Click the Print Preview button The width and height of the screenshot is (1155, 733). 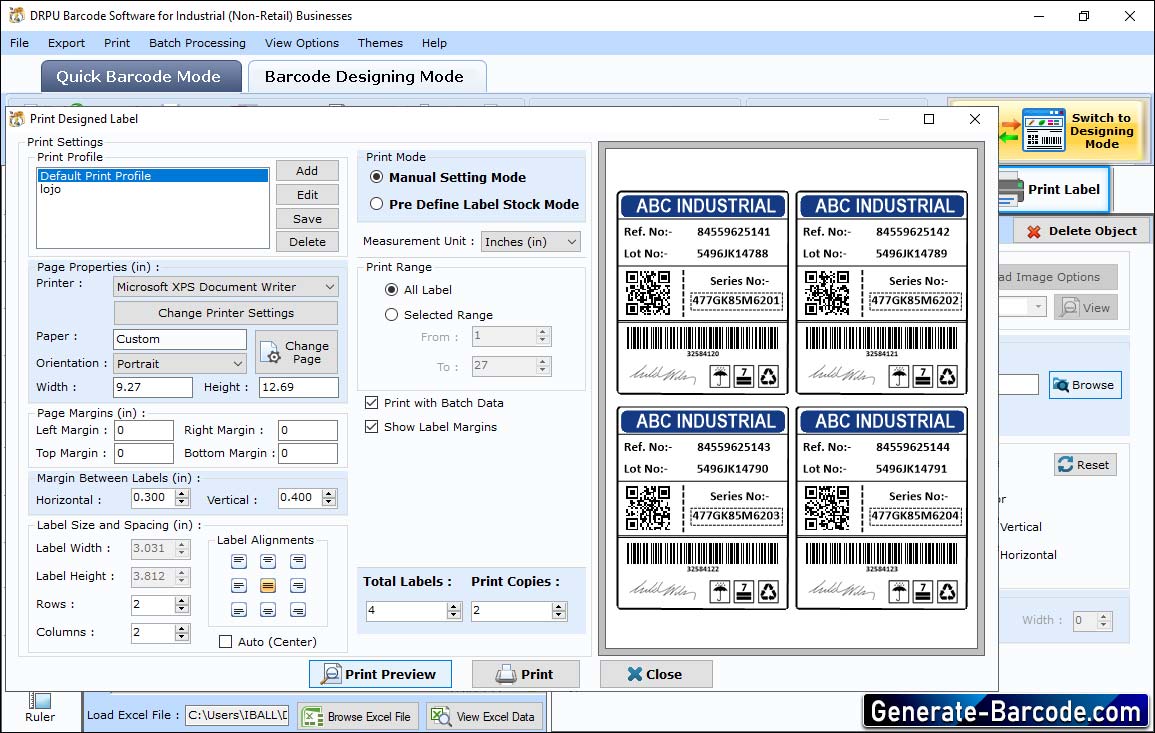coord(380,674)
